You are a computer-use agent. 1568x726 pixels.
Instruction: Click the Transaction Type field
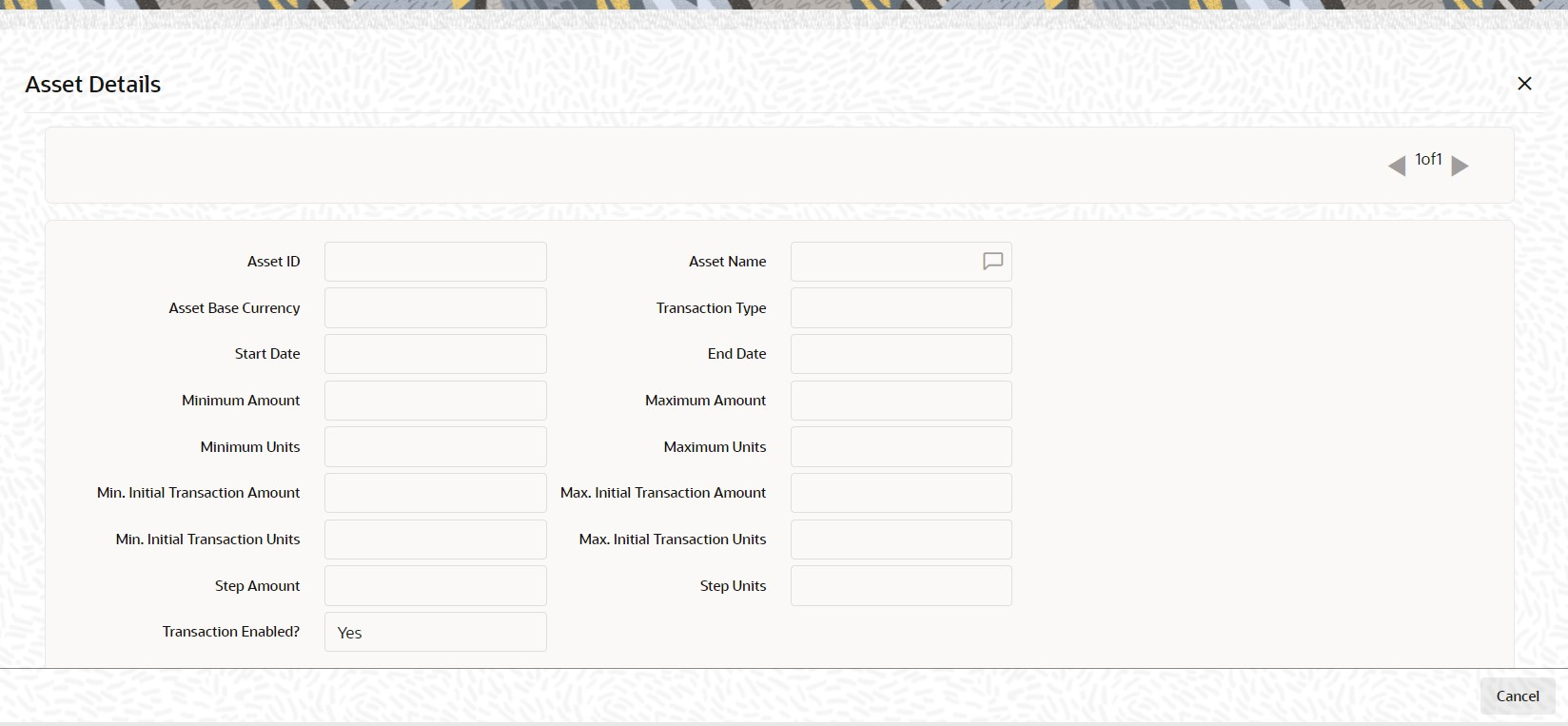(x=901, y=308)
